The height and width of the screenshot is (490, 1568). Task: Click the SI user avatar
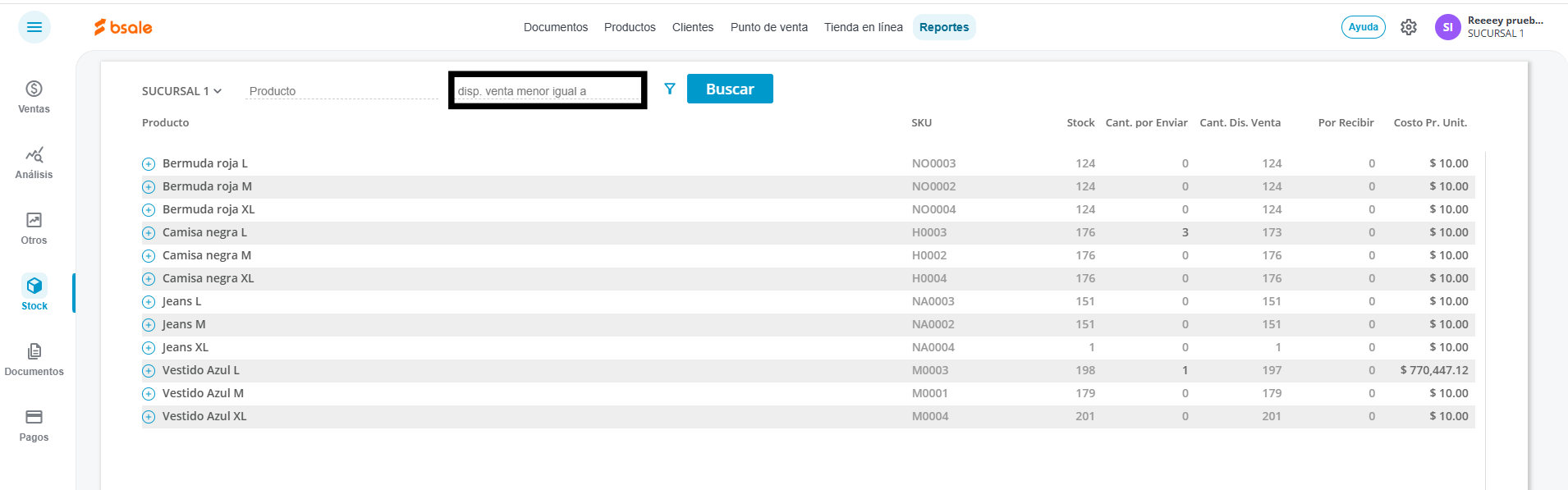(1447, 27)
